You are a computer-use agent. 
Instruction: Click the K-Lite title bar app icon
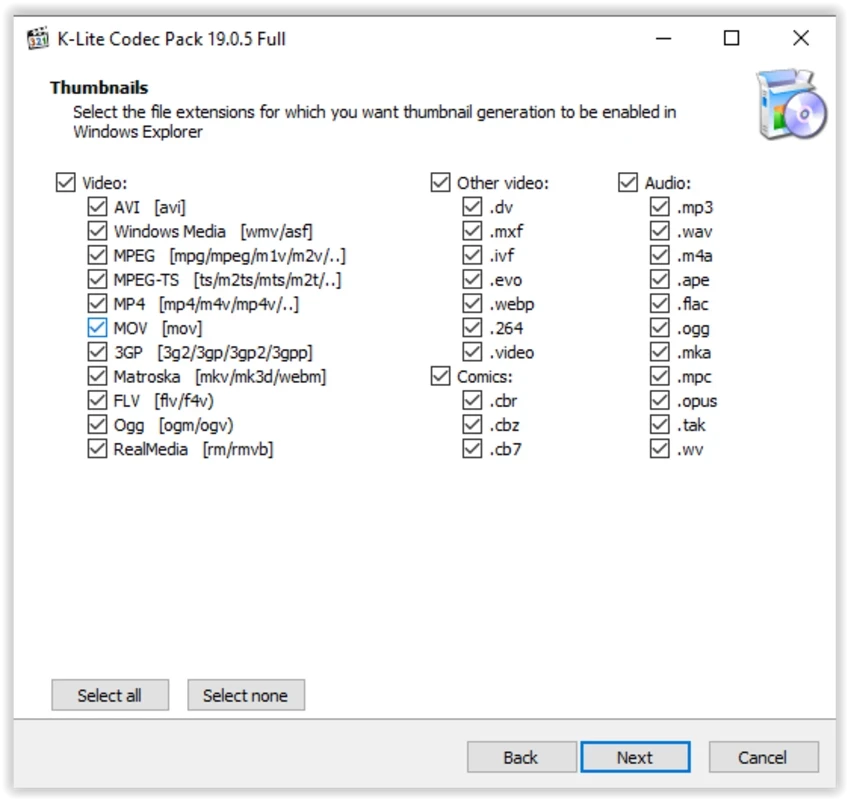(38, 39)
